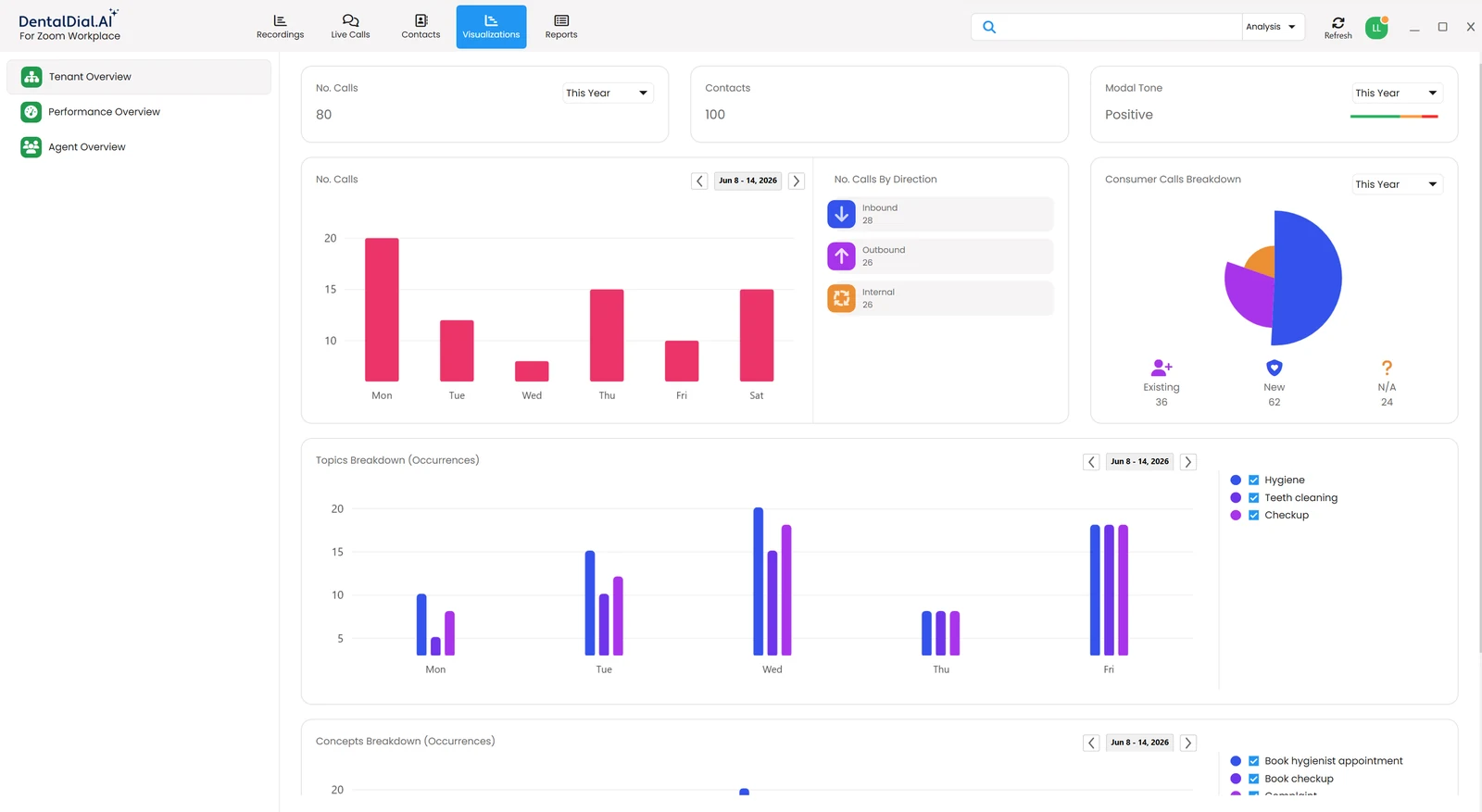Open the Modal Tone This Year dropdown
Screen dimensions: 1482x812
click(x=1397, y=93)
